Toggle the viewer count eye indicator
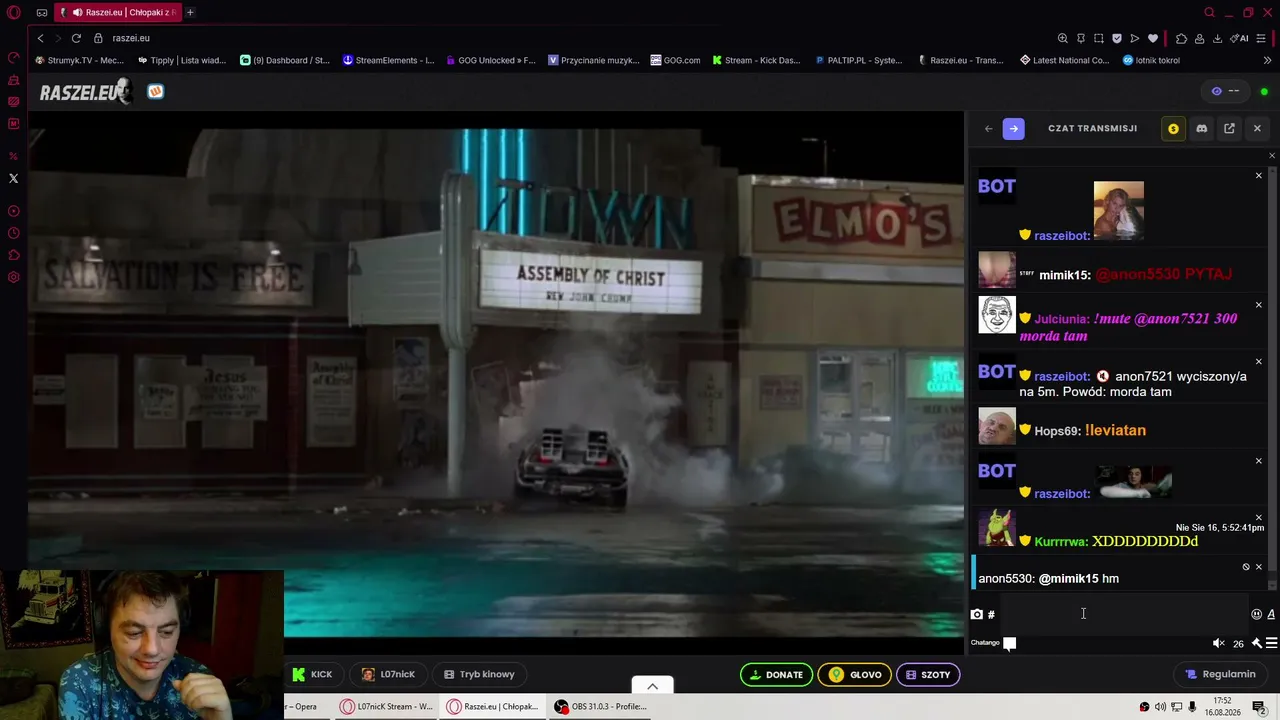Screen dimensions: 1280x720 (1226, 91)
